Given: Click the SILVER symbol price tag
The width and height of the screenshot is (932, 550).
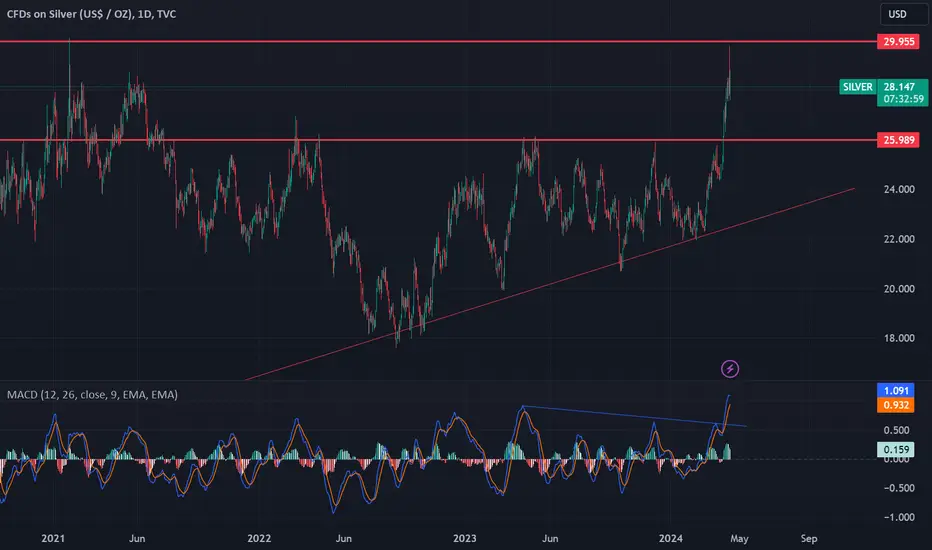Looking at the screenshot, I should [858, 87].
